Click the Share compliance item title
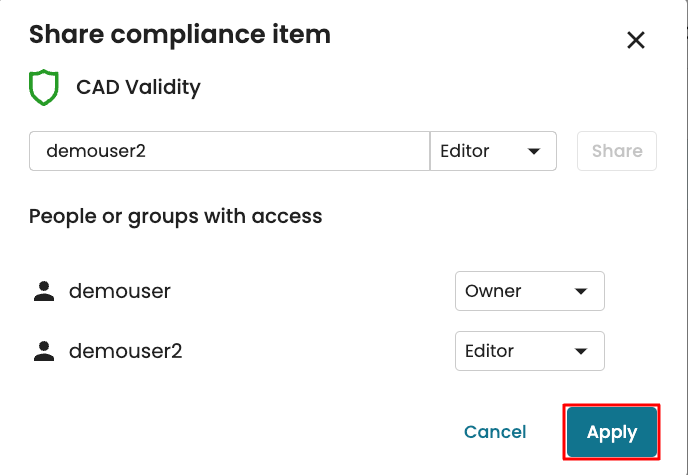 [x=180, y=35]
